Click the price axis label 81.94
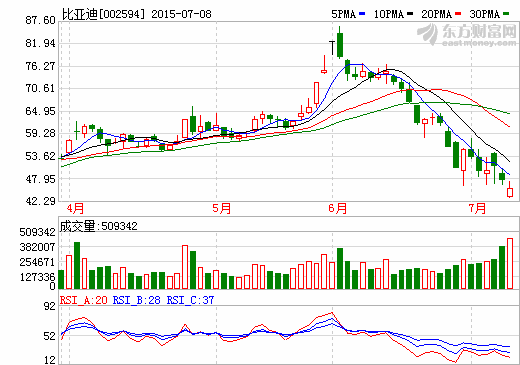This screenshot has height=365, width=520. [x=40, y=43]
